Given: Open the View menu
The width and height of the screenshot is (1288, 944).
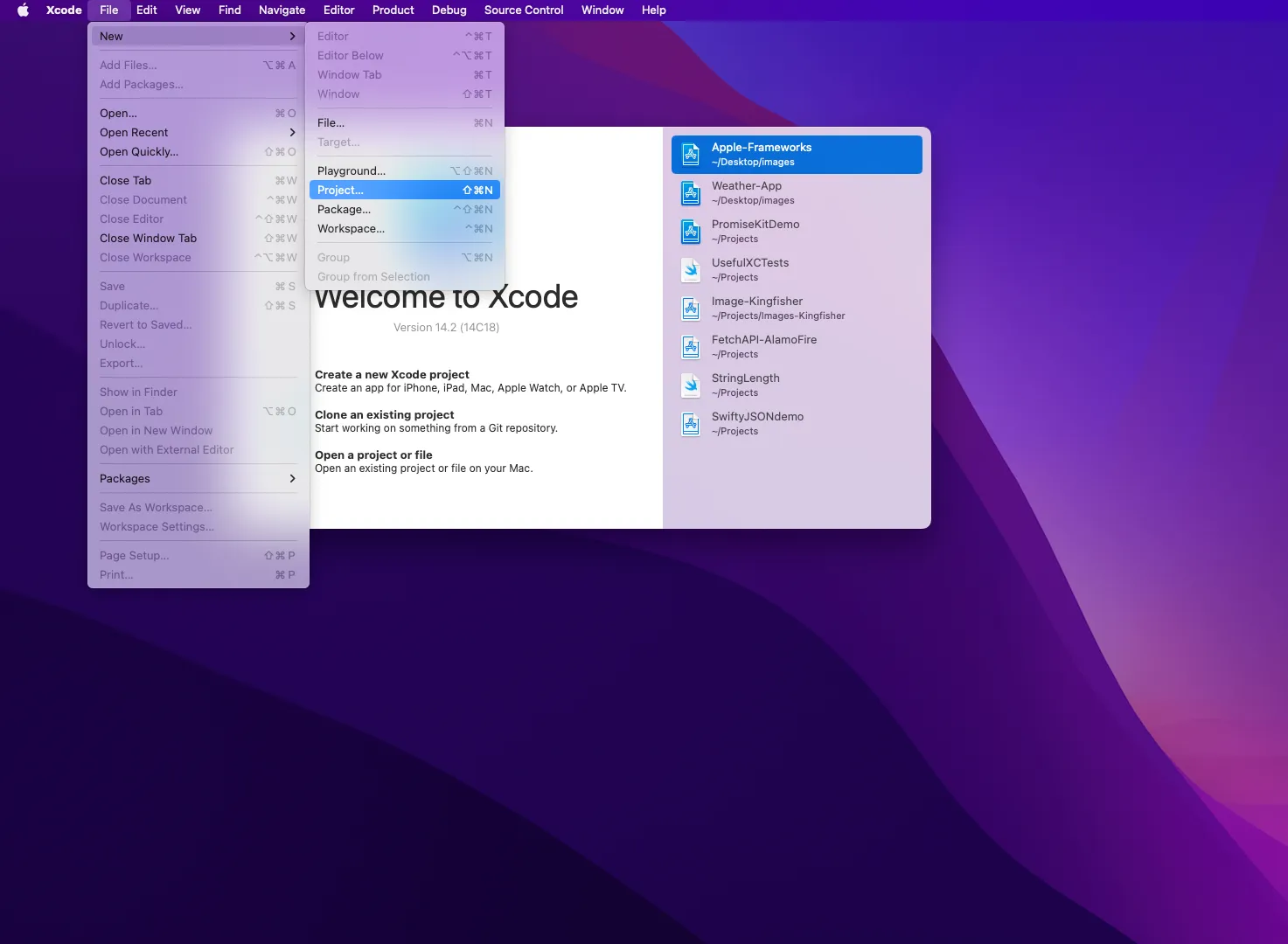Looking at the screenshot, I should pyautogui.click(x=188, y=10).
